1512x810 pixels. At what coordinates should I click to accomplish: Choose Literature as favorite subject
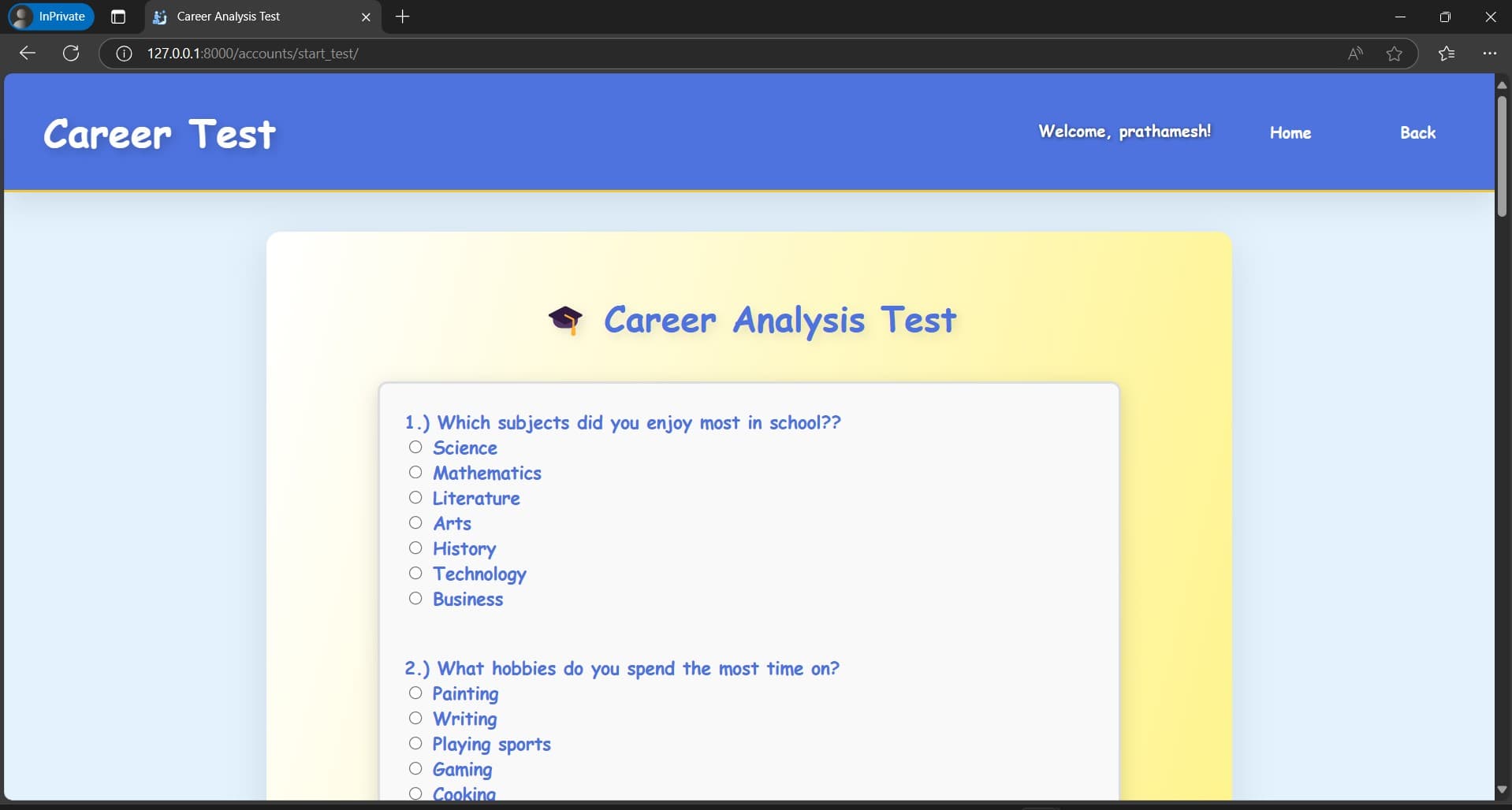(x=415, y=498)
